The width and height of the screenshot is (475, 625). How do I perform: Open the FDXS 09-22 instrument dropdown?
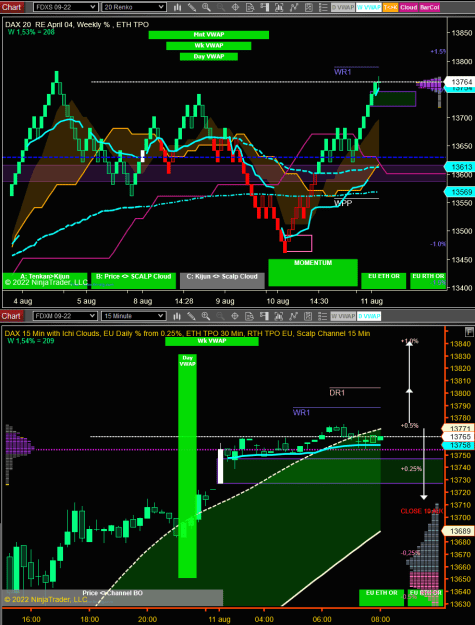coord(65,7)
